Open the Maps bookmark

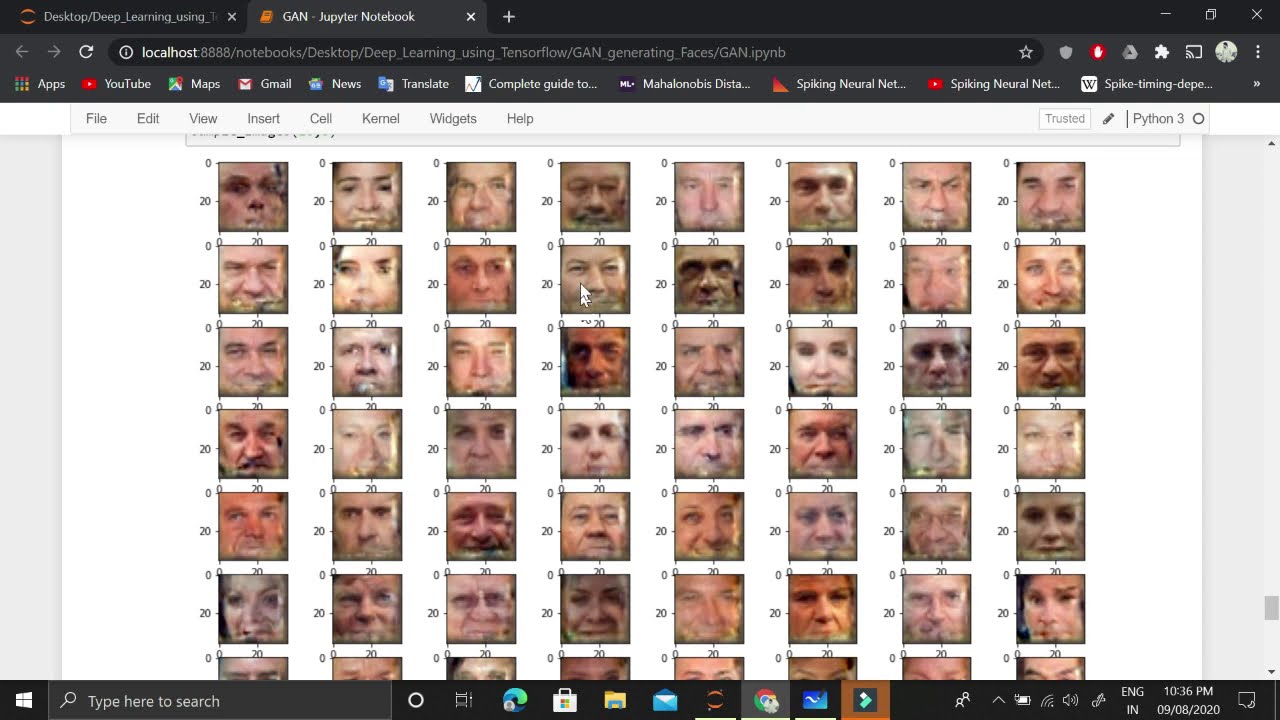(x=194, y=84)
